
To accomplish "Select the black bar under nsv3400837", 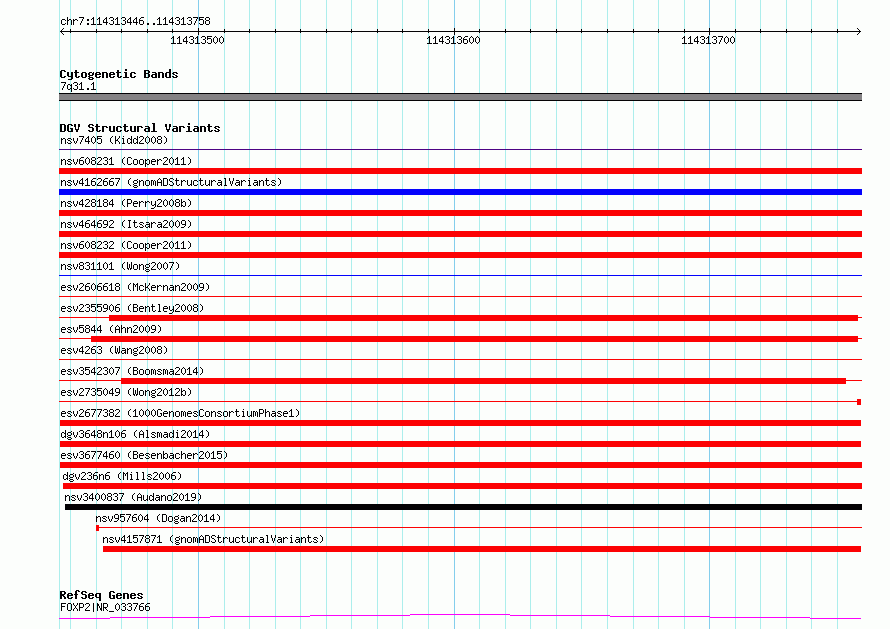I will click(x=463, y=507).
